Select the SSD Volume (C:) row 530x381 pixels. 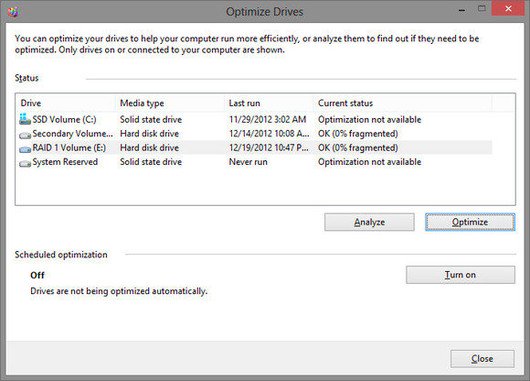(254, 119)
